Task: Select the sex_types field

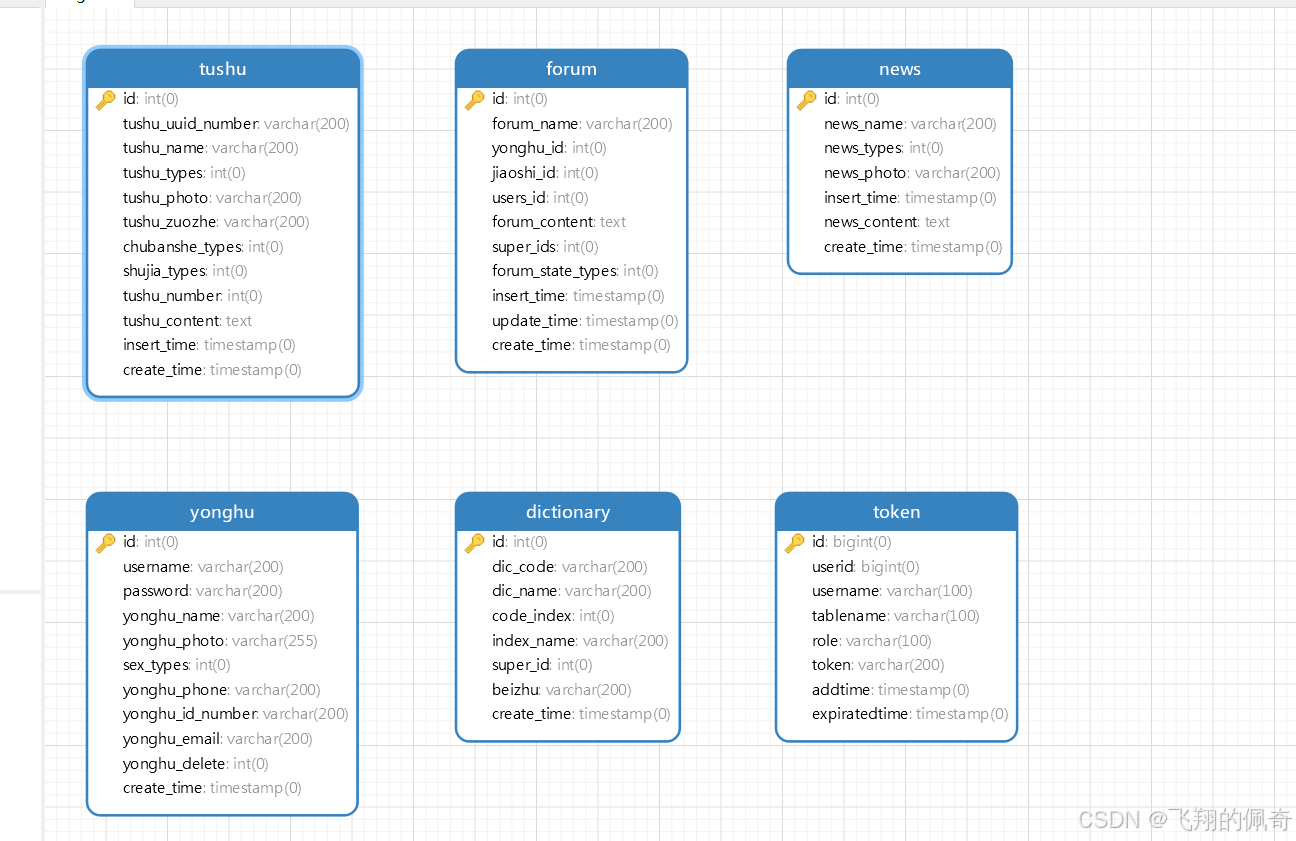Action: (x=177, y=665)
